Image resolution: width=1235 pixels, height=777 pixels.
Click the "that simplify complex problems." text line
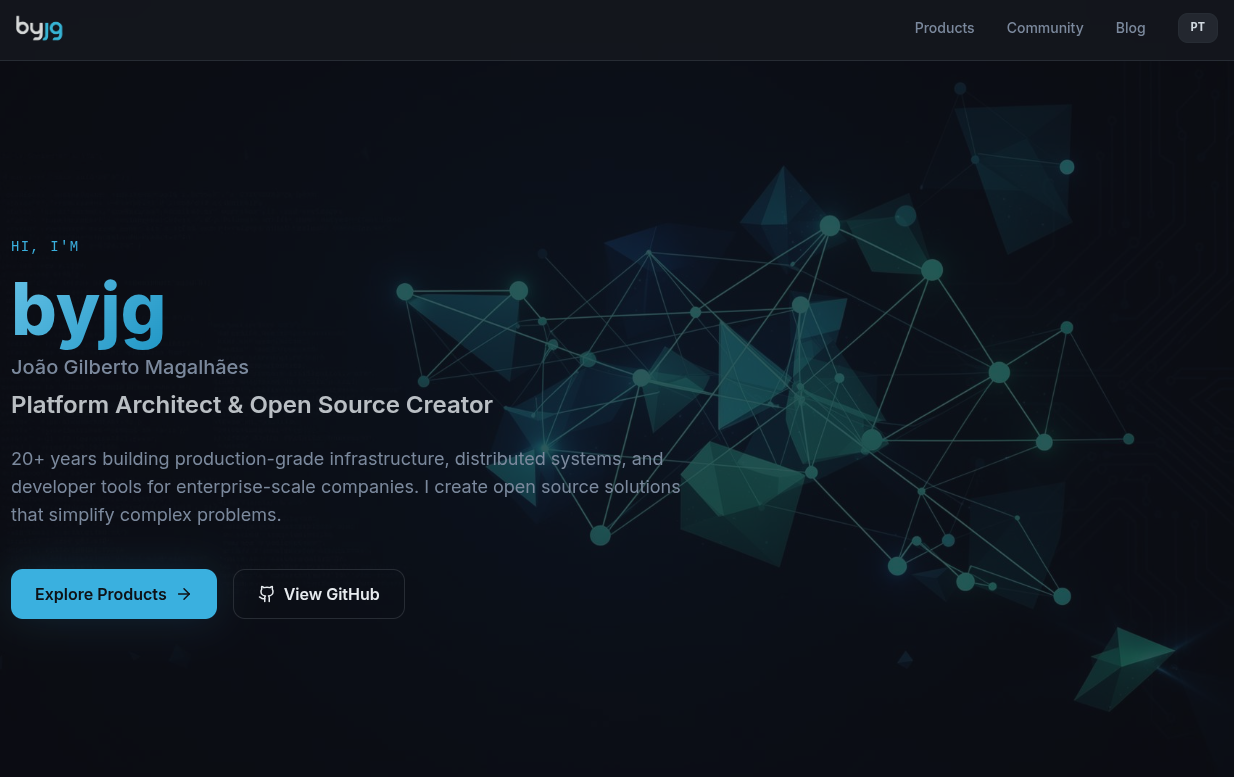pyautogui.click(x=146, y=515)
